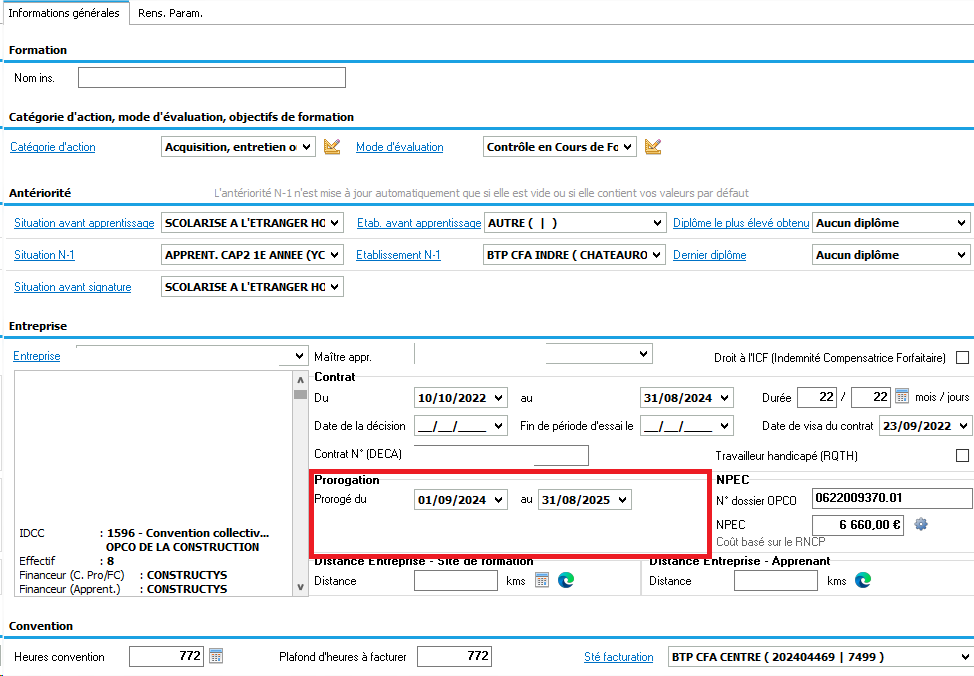Image resolution: width=974 pixels, height=676 pixels.
Task: Click calculator icon next to Entreprise distance kms
Action: 542,581
